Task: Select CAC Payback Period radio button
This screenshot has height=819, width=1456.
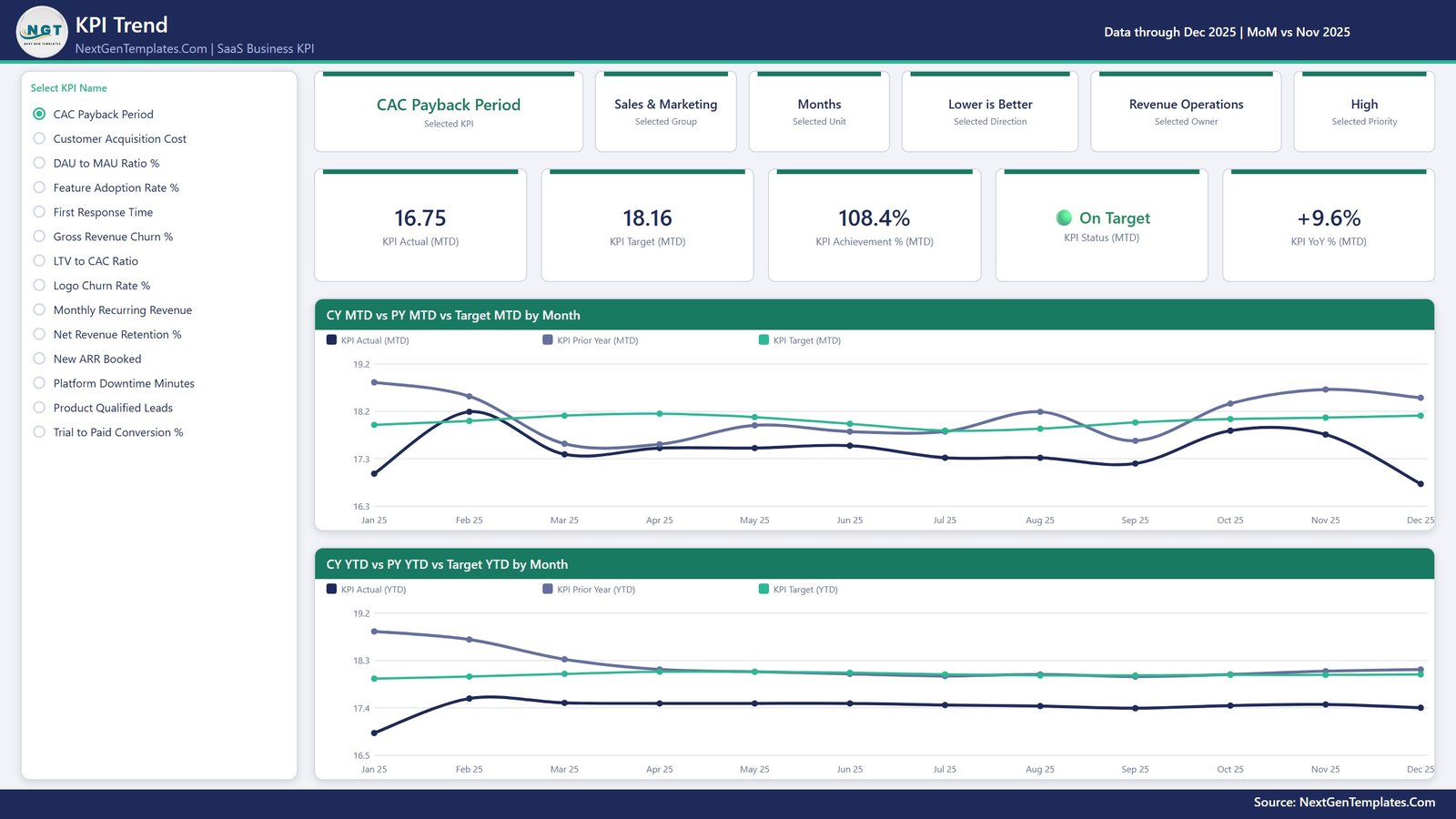Action: (39, 114)
